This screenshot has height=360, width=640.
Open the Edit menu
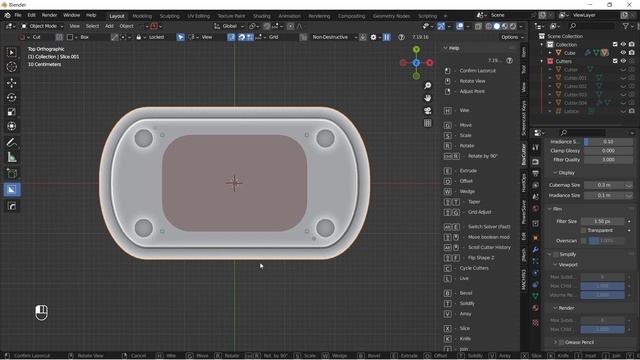pyautogui.click(x=31, y=15)
